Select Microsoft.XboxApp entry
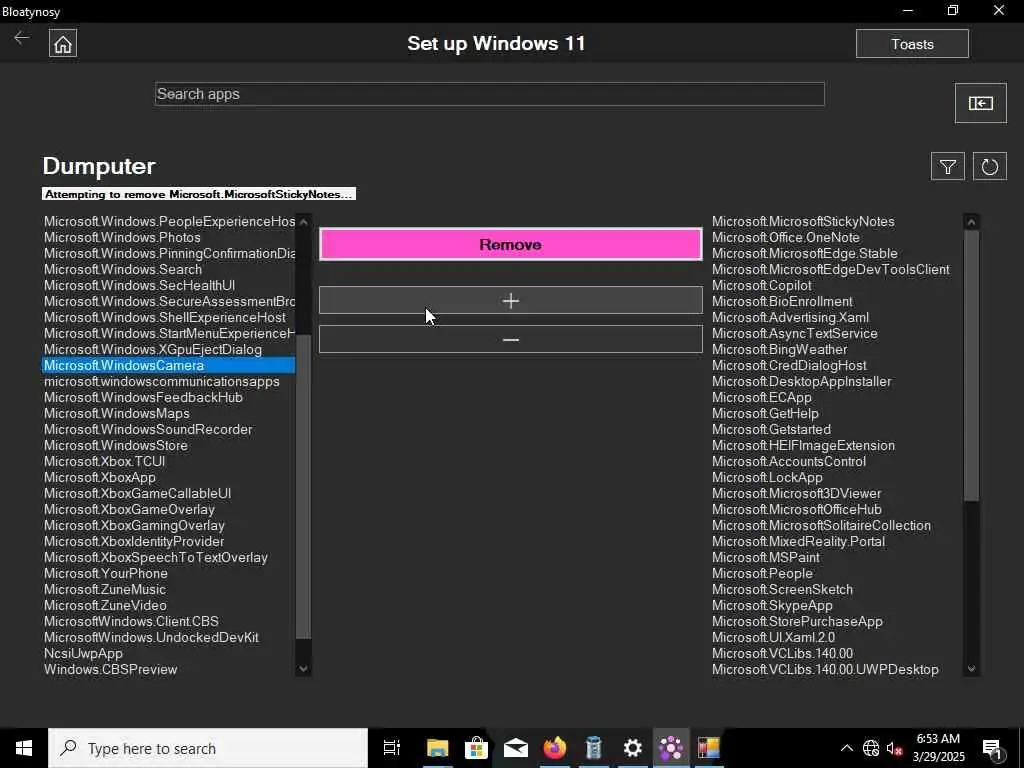Screen dimensions: 1024x768 (100, 477)
